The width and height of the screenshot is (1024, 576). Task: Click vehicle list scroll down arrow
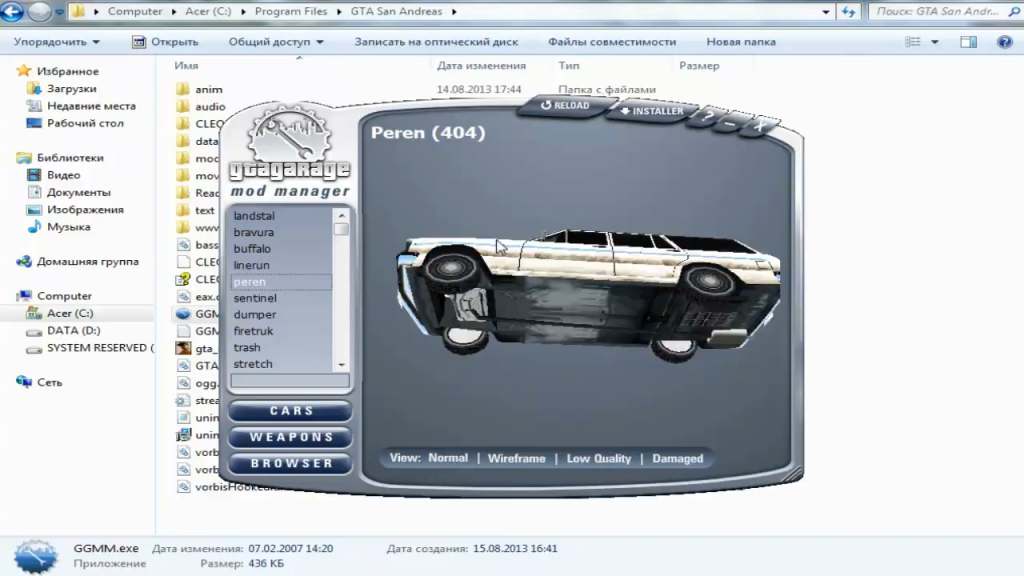(x=341, y=365)
